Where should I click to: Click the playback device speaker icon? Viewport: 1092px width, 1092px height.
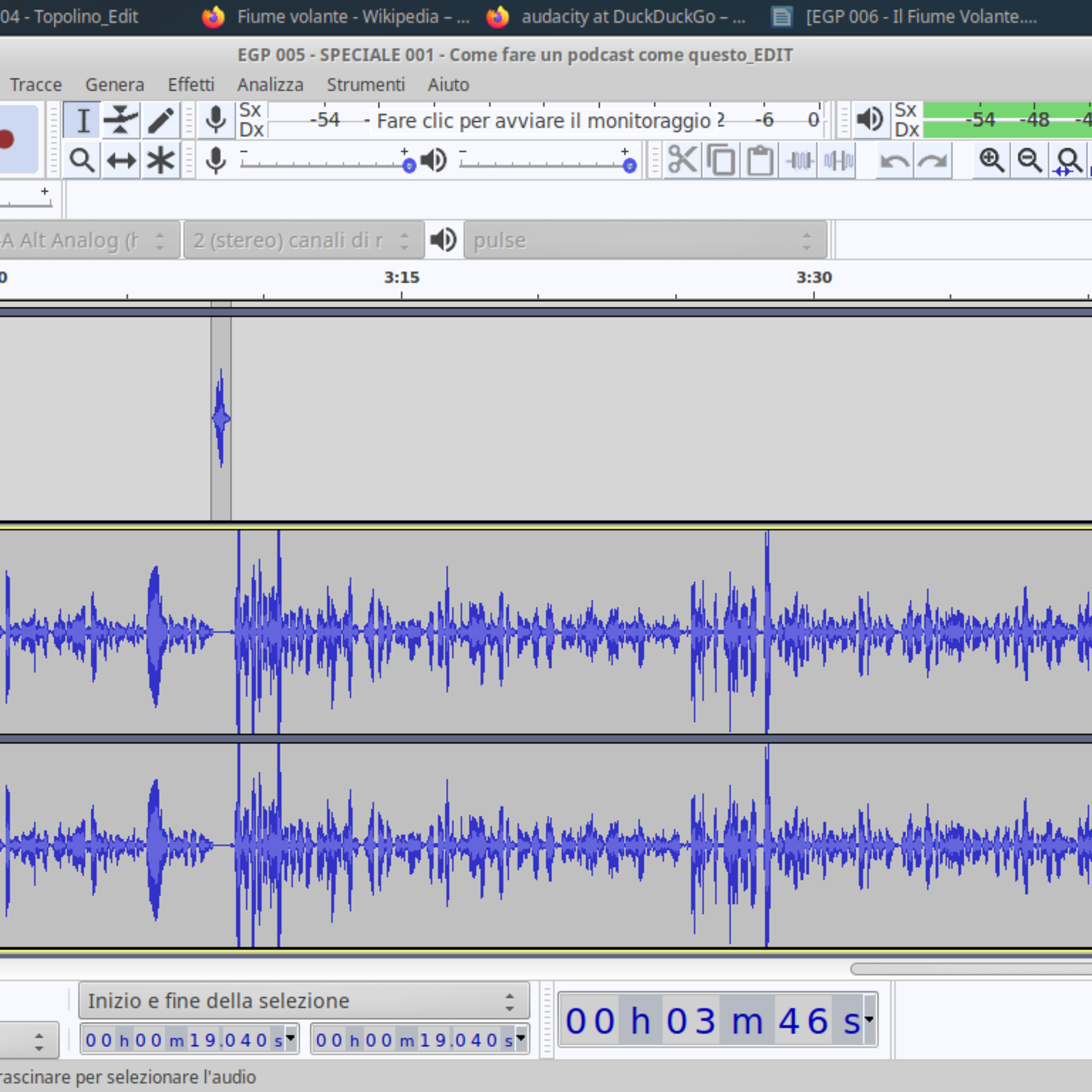pos(443,240)
